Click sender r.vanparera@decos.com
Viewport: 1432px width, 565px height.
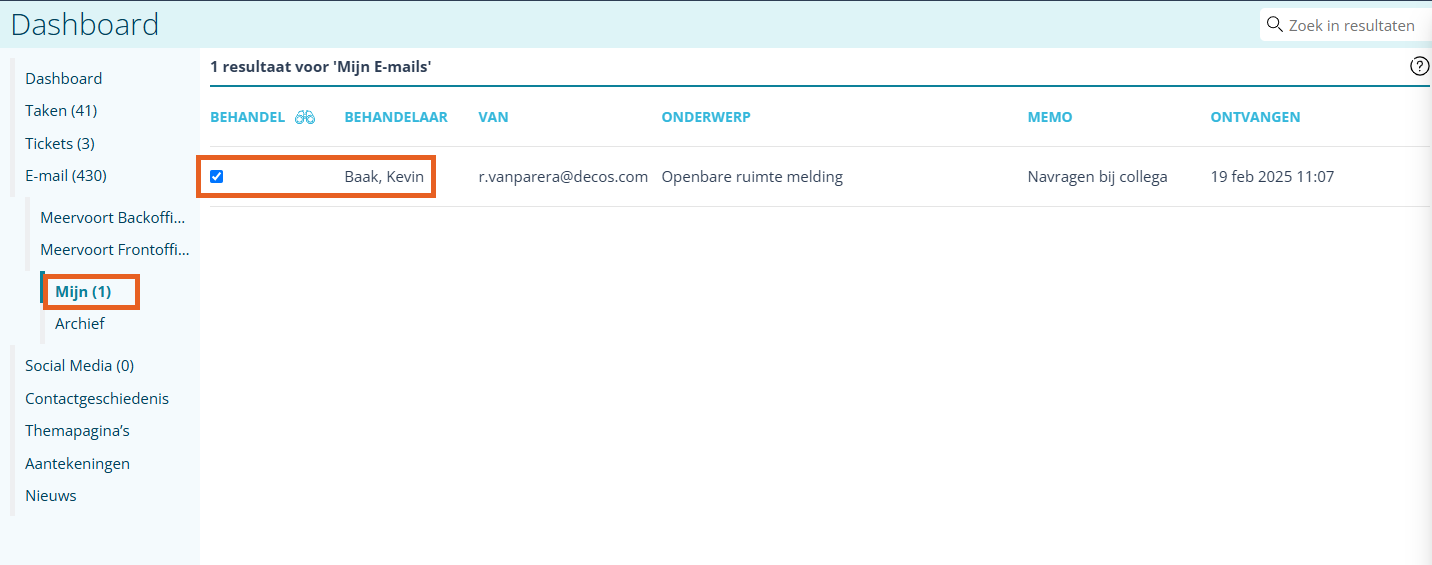point(563,177)
